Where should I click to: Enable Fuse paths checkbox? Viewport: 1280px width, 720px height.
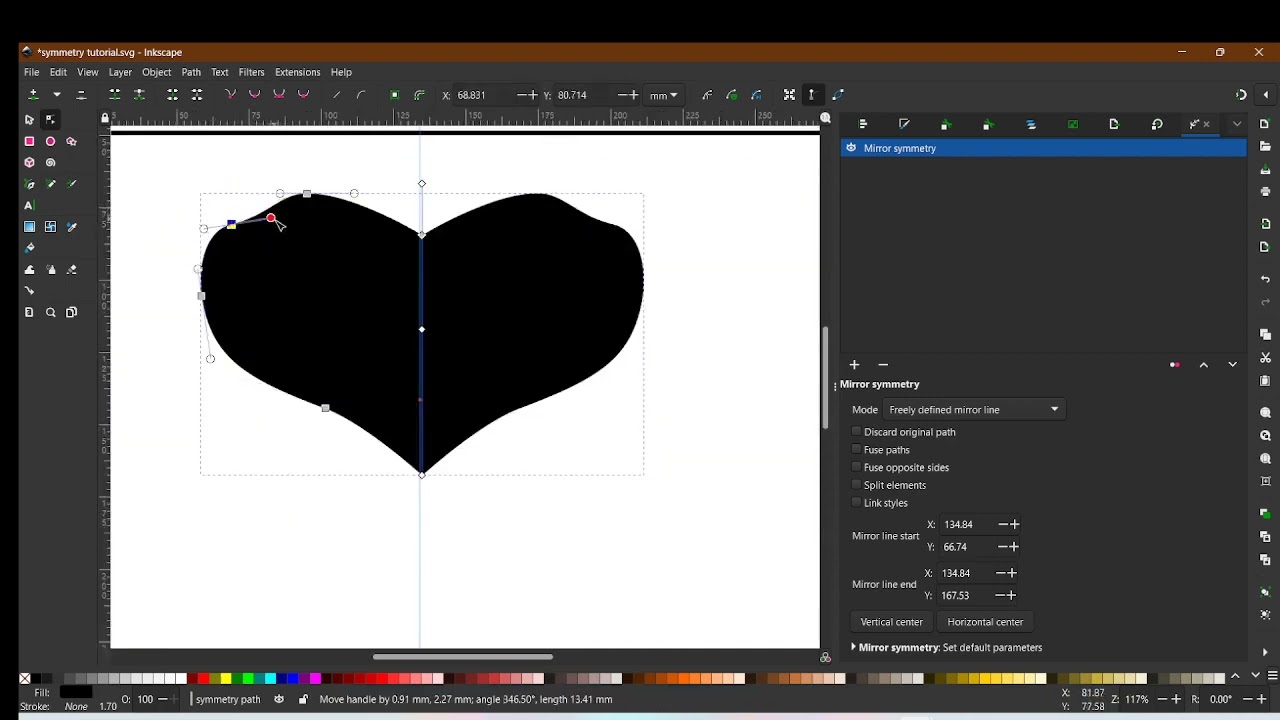[856, 450]
